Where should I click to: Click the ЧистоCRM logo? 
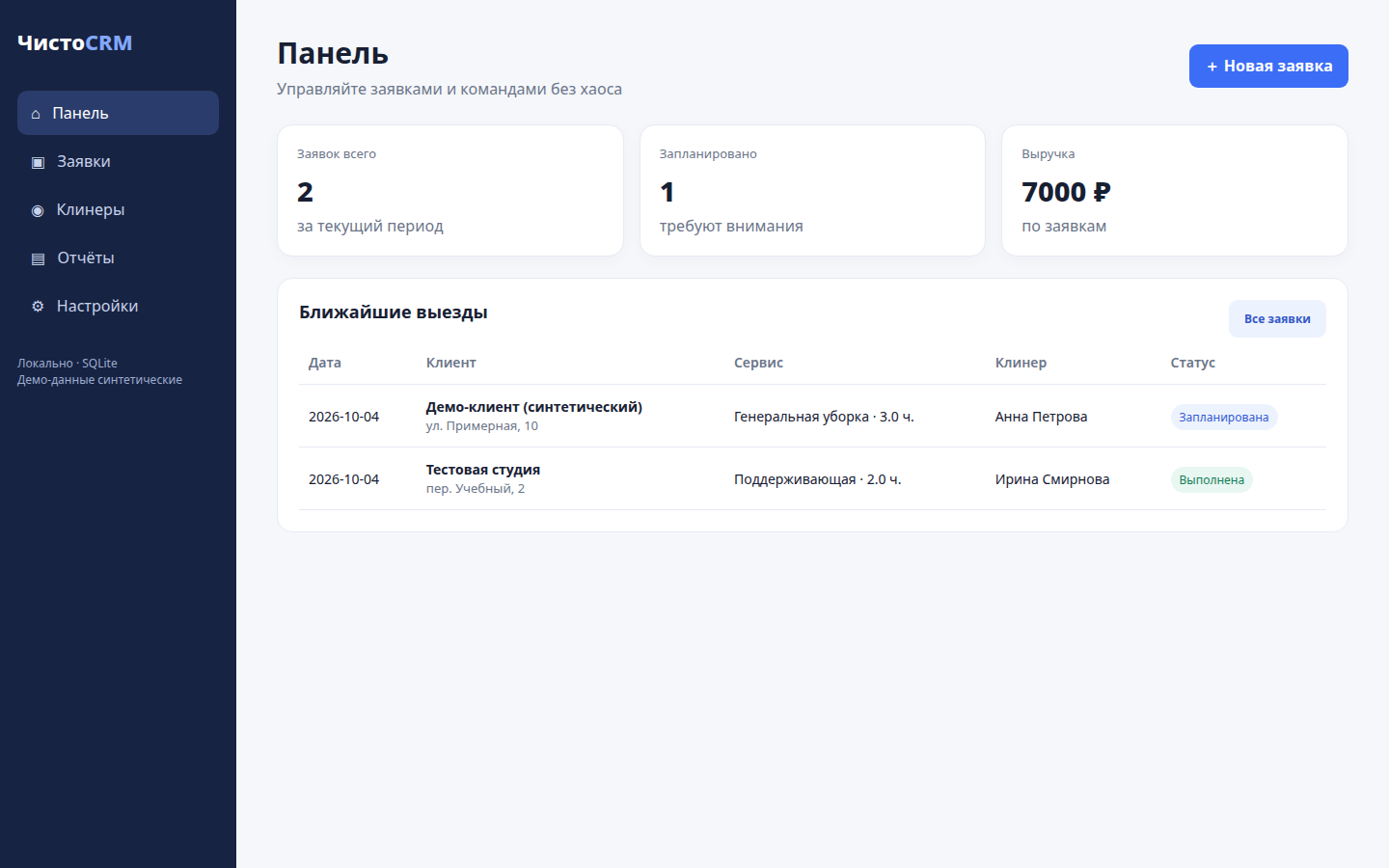tap(75, 42)
